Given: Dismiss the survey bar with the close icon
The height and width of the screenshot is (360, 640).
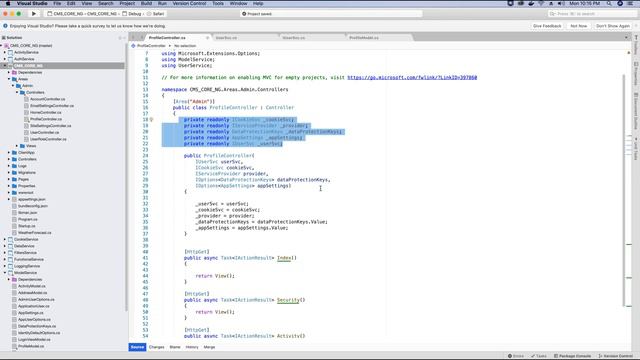Looking at the screenshot, I should coord(636,26).
